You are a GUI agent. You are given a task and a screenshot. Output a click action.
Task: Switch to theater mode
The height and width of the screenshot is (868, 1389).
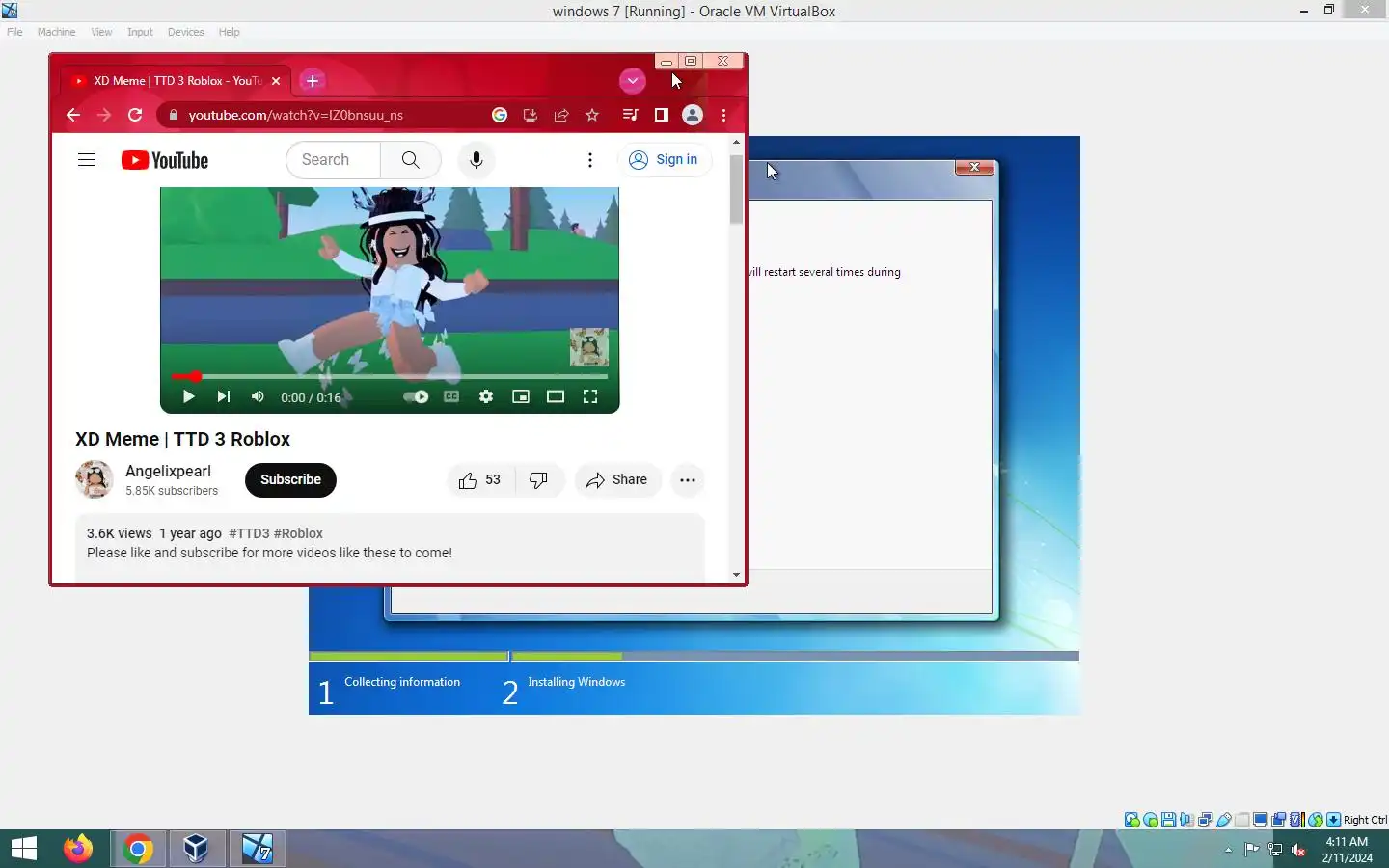click(x=556, y=396)
